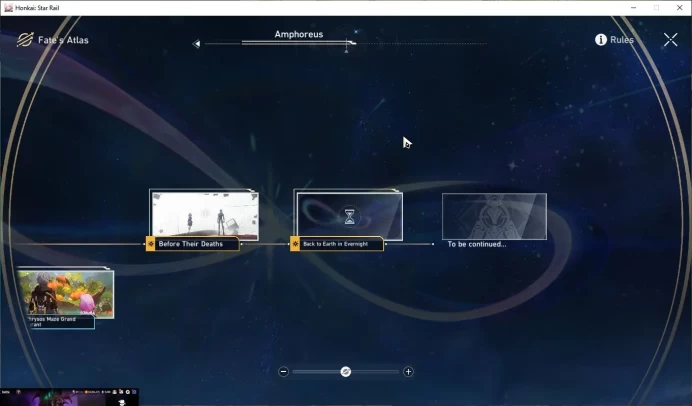Minimize the Honkai: Star Rail window
The height and width of the screenshot is (406, 692).
point(633,8)
